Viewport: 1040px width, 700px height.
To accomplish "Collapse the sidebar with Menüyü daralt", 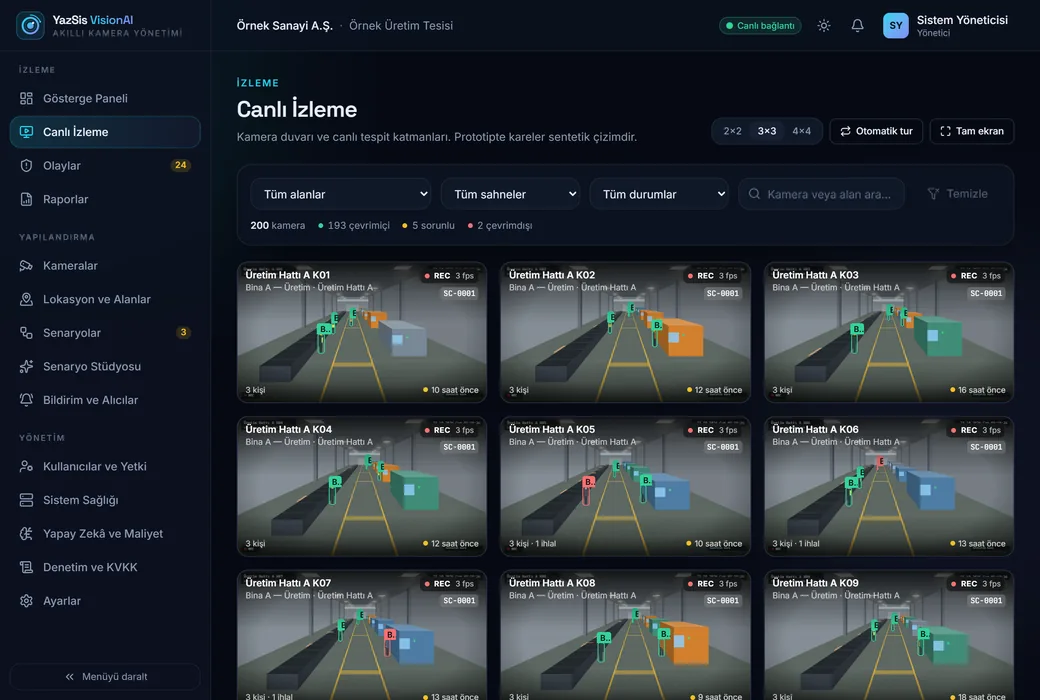I will [105, 677].
